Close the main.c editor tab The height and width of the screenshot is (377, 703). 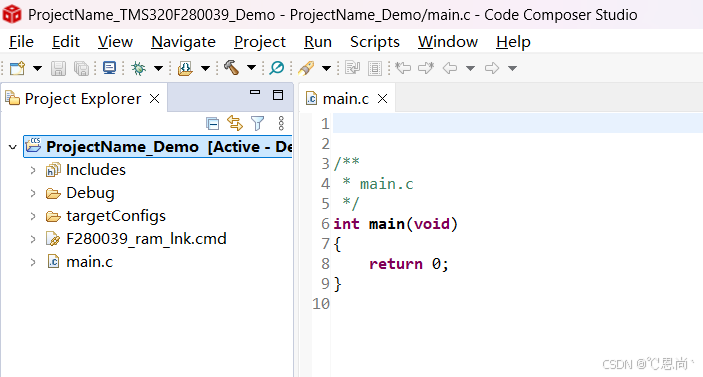point(382,99)
